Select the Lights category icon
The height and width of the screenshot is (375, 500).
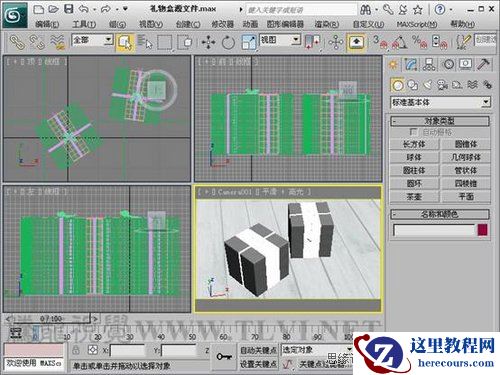coord(428,85)
